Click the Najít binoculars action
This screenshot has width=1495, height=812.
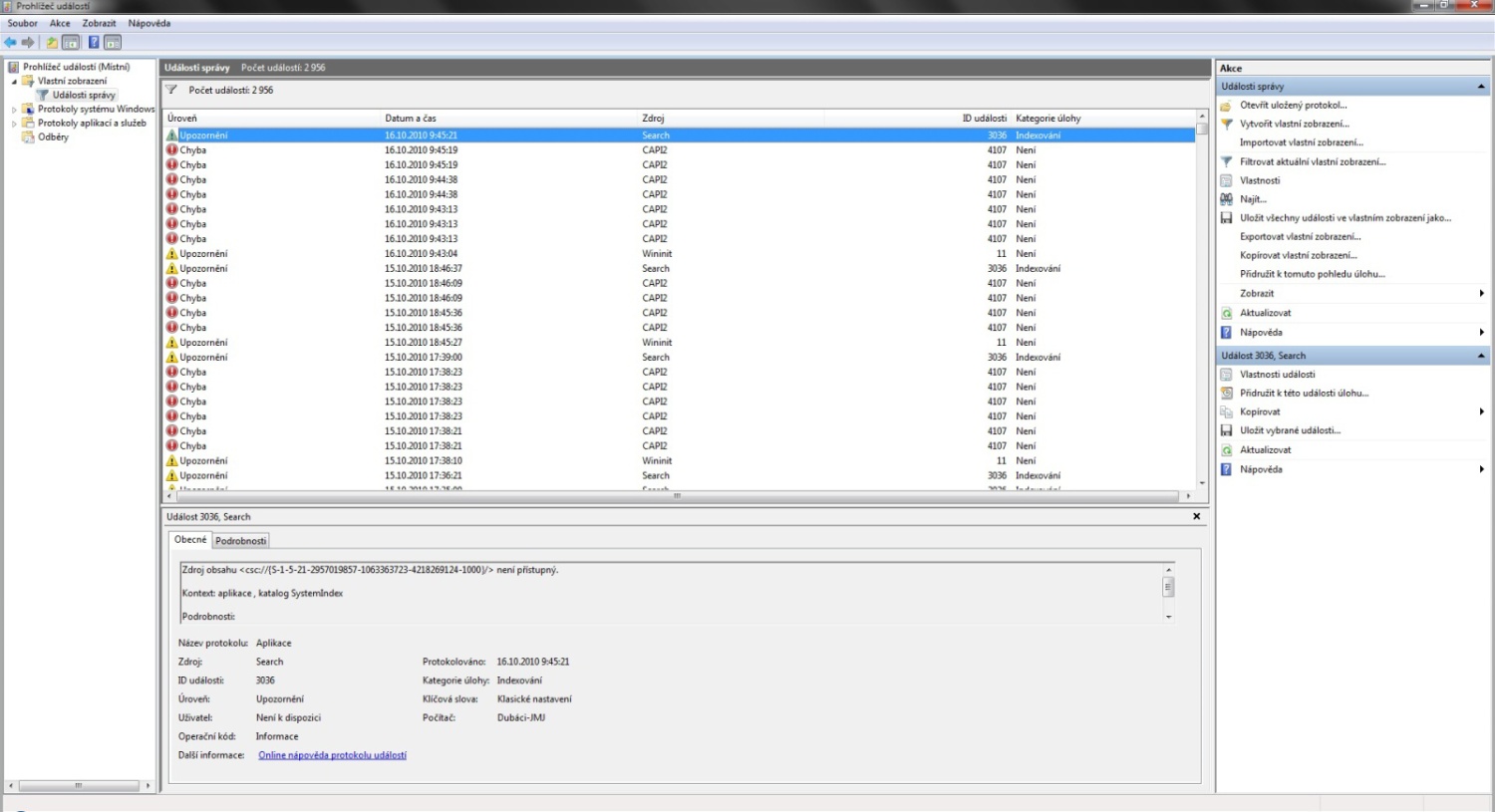coord(1253,199)
